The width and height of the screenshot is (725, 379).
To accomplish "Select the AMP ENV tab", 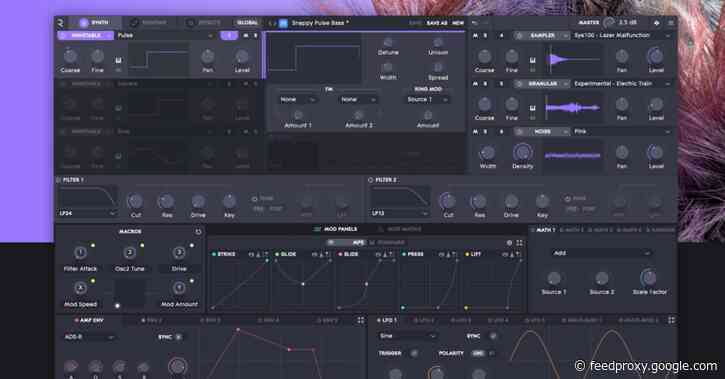I will (89, 320).
